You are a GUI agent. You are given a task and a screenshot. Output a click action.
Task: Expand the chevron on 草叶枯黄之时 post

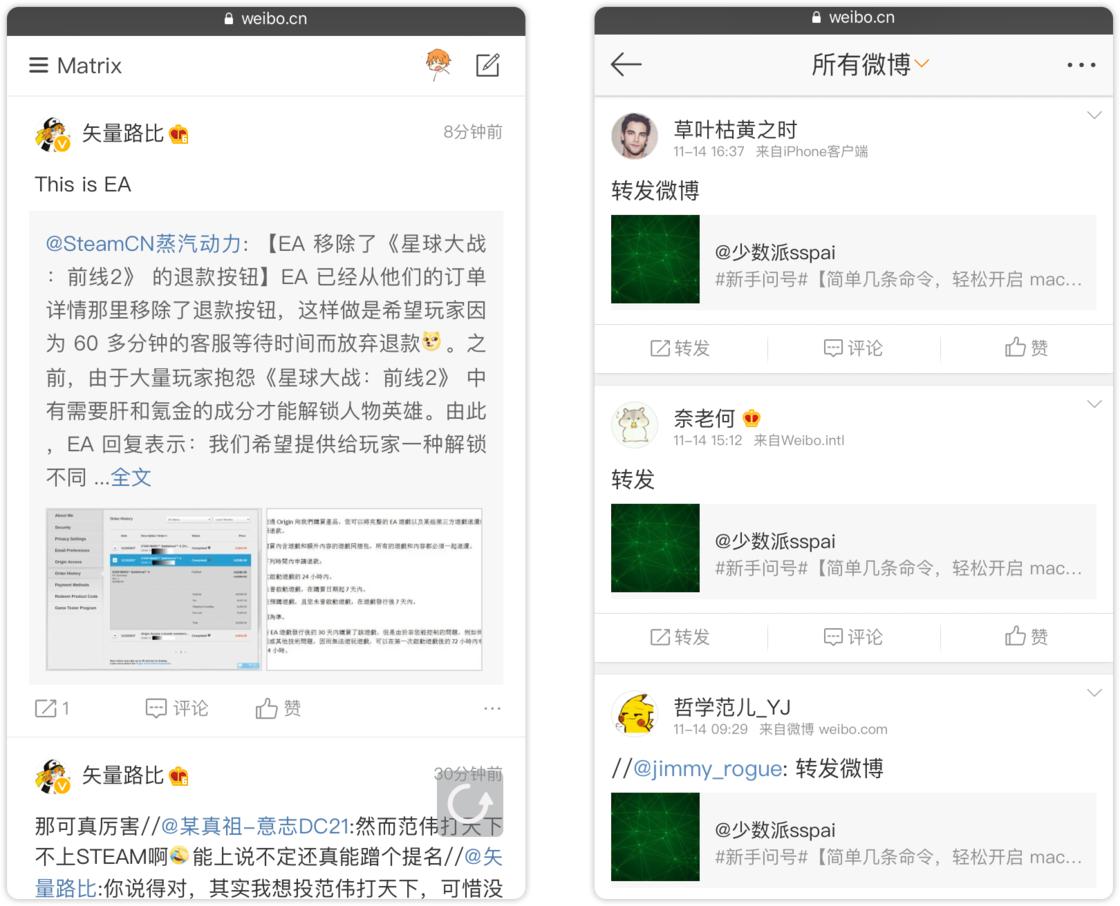1094,115
